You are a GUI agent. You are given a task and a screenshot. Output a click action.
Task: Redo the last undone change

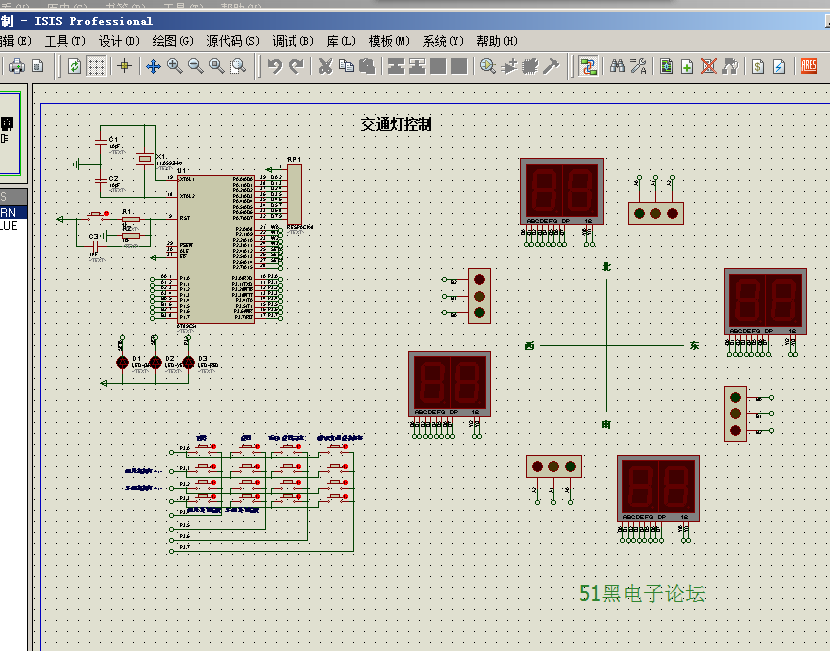pyautogui.click(x=296, y=66)
